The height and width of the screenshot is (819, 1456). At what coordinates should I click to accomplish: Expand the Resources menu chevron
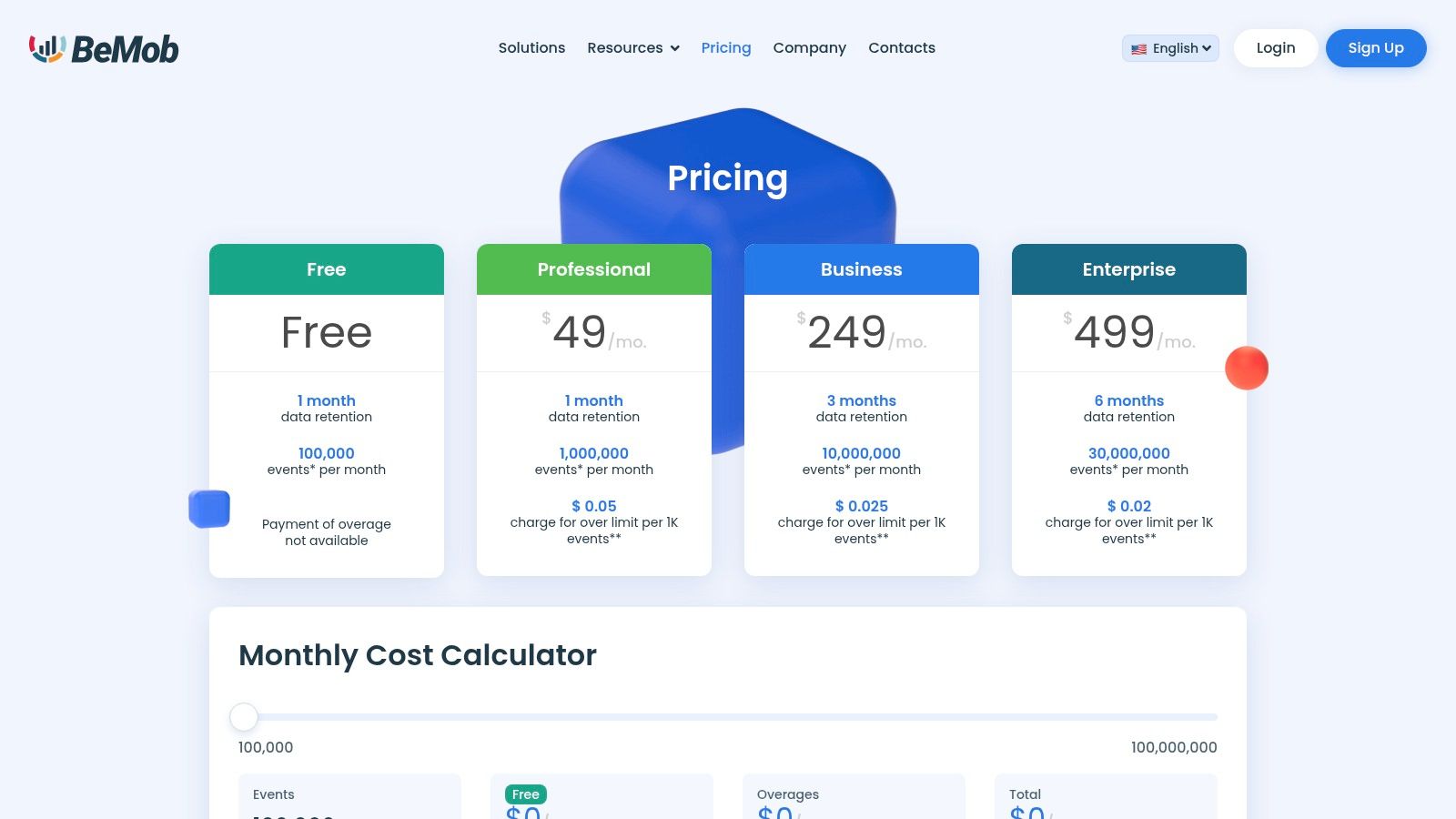(x=673, y=48)
